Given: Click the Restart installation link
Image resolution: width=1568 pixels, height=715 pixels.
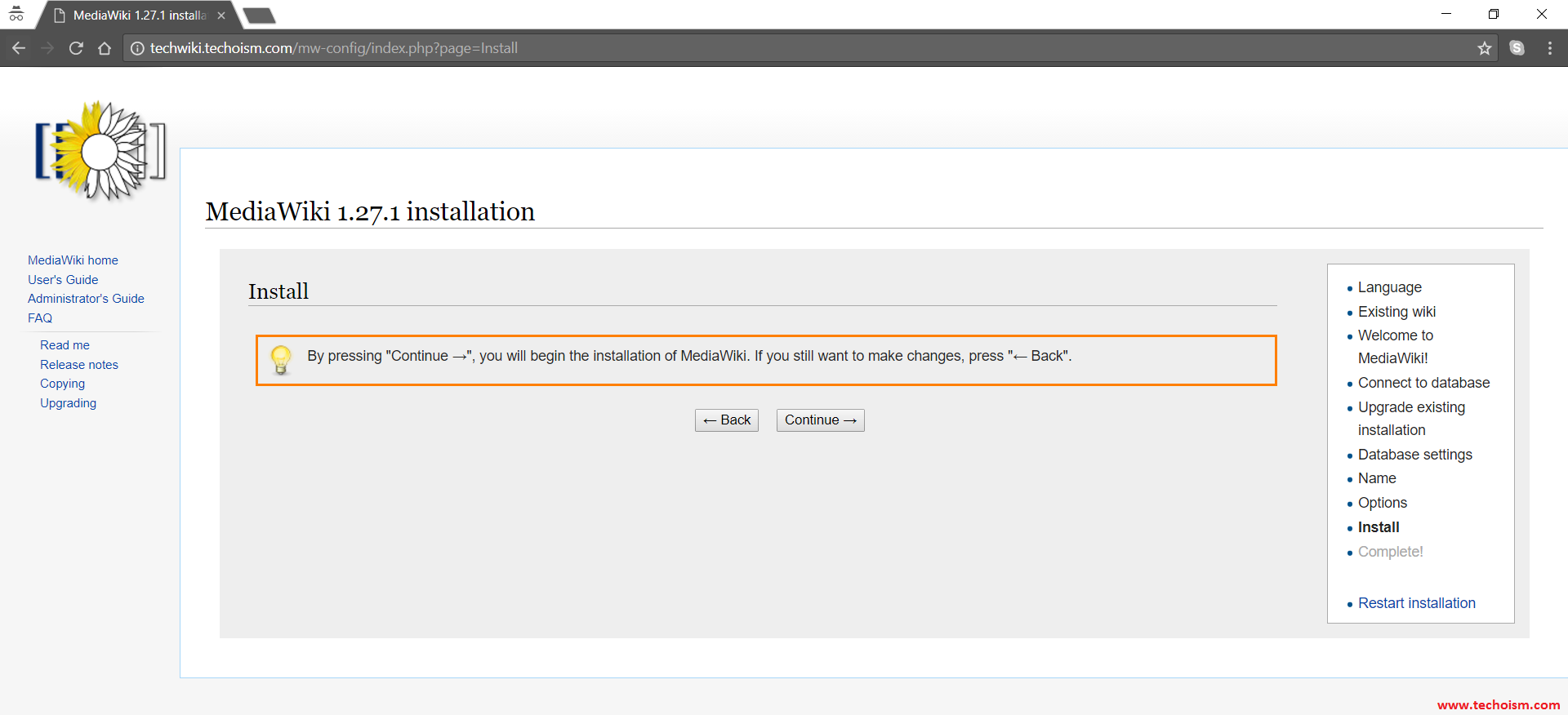Looking at the screenshot, I should click(1417, 603).
